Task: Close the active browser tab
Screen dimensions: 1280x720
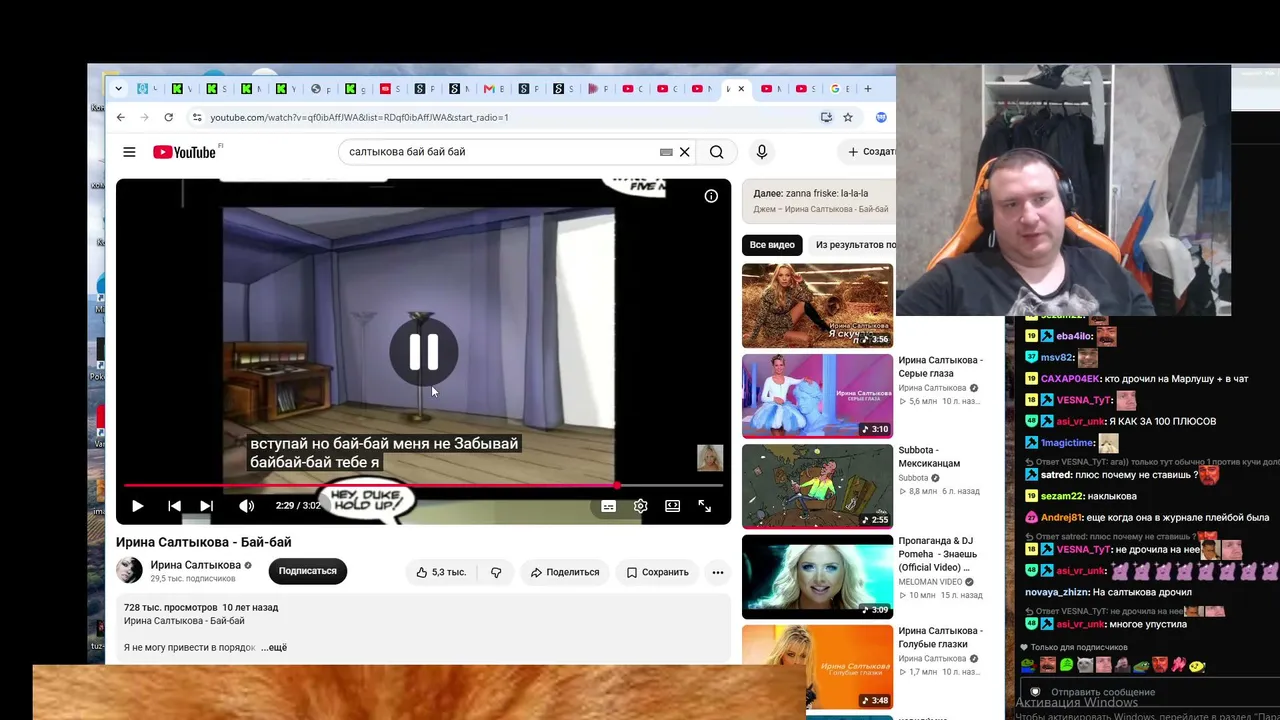Action: [x=741, y=89]
